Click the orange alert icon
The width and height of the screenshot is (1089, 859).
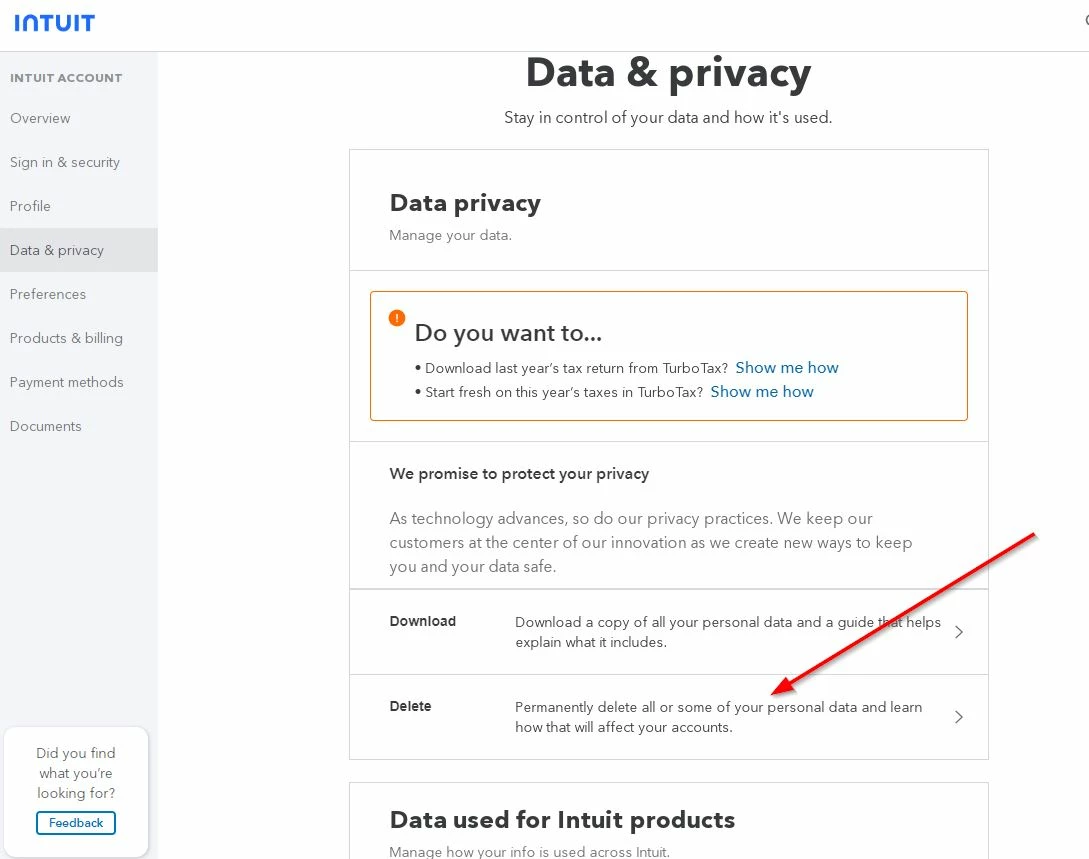pyautogui.click(x=397, y=318)
